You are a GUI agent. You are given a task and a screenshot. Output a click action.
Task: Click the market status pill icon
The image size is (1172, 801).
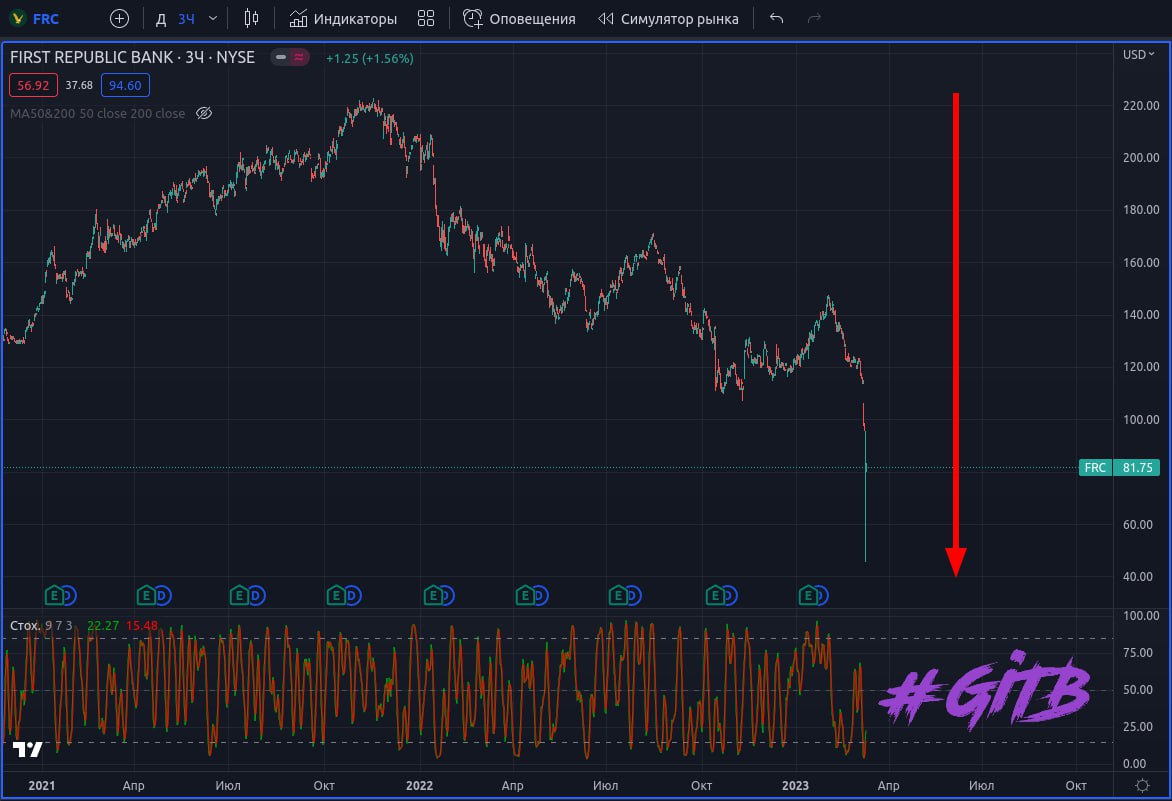(289, 58)
